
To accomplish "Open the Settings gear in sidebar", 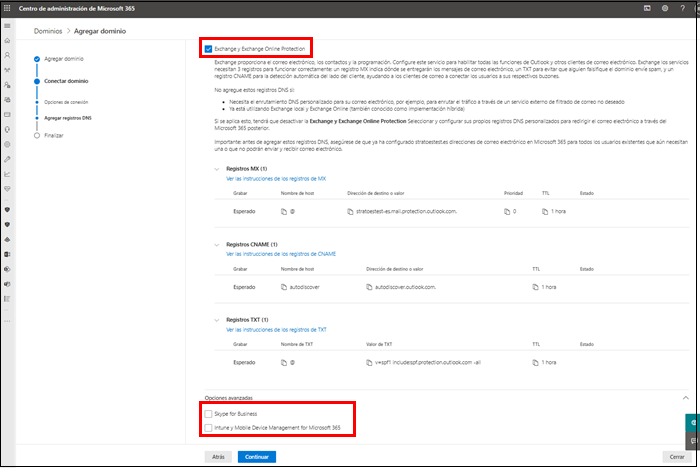I will tap(7, 144).
